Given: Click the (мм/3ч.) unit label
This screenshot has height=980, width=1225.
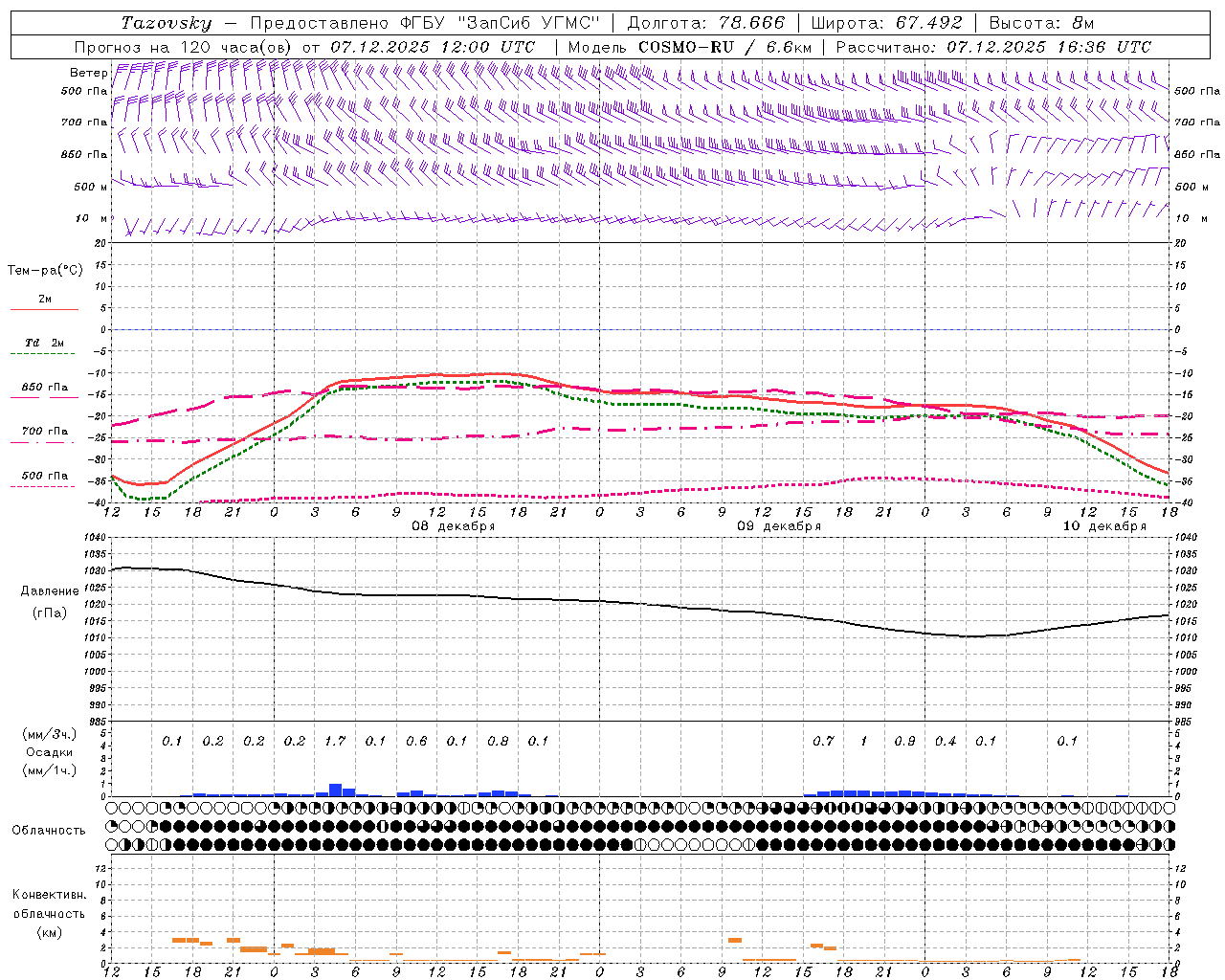Looking at the screenshot, I should point(49,734).
